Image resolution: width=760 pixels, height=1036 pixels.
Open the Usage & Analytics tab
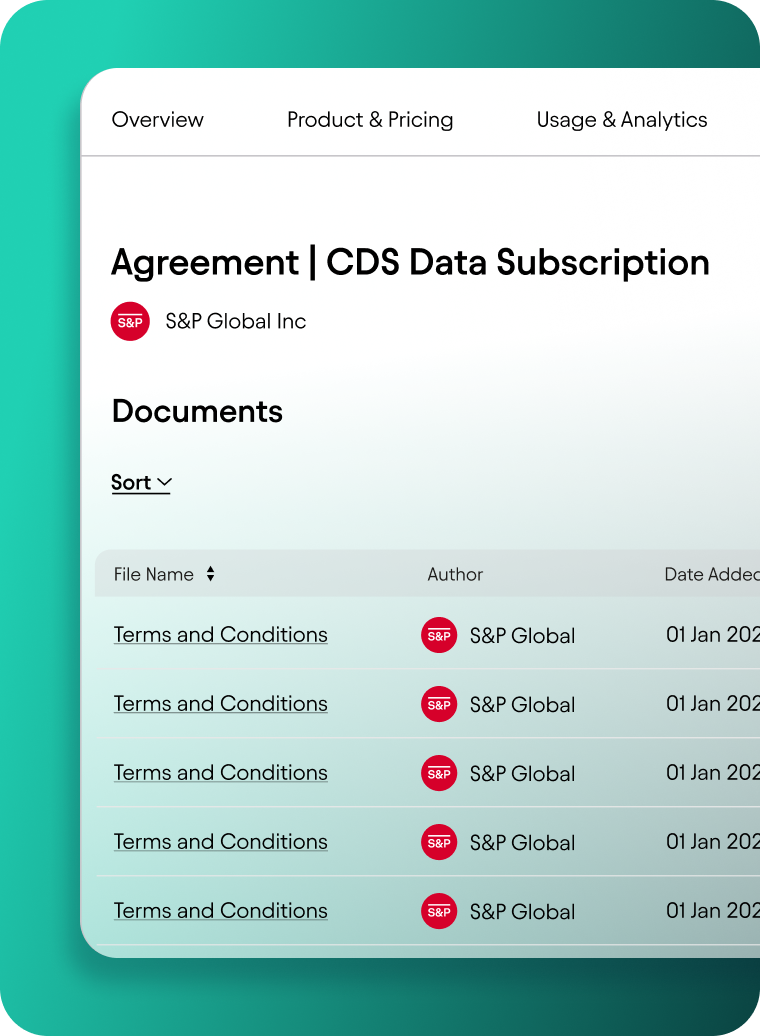622,120
